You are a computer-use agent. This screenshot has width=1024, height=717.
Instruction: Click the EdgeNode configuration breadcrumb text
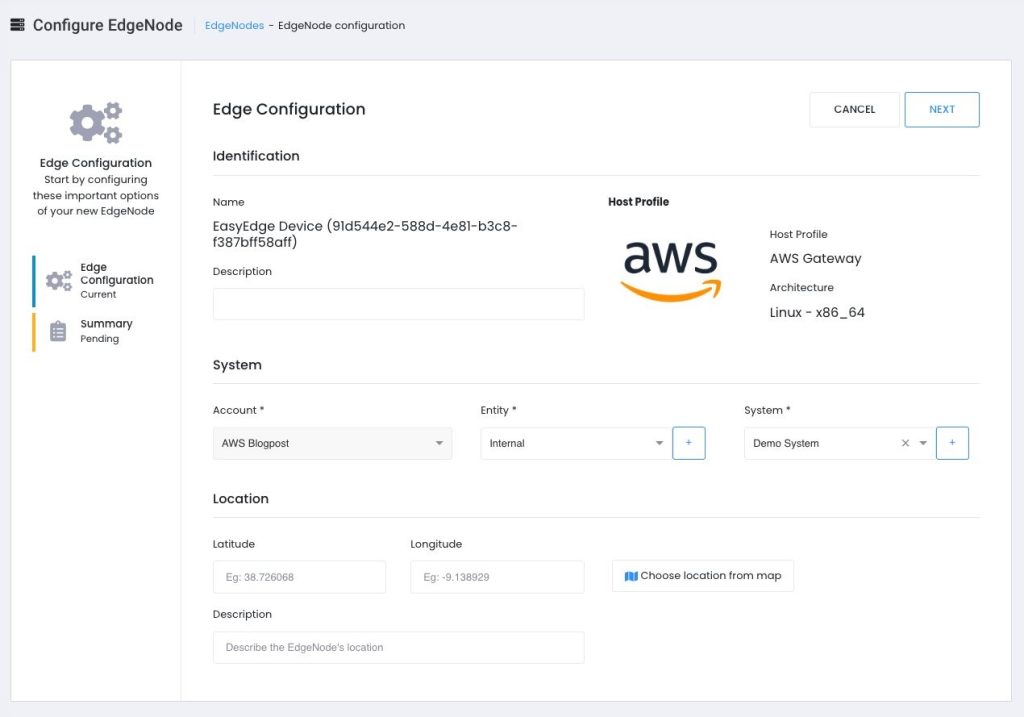[342, 25]
